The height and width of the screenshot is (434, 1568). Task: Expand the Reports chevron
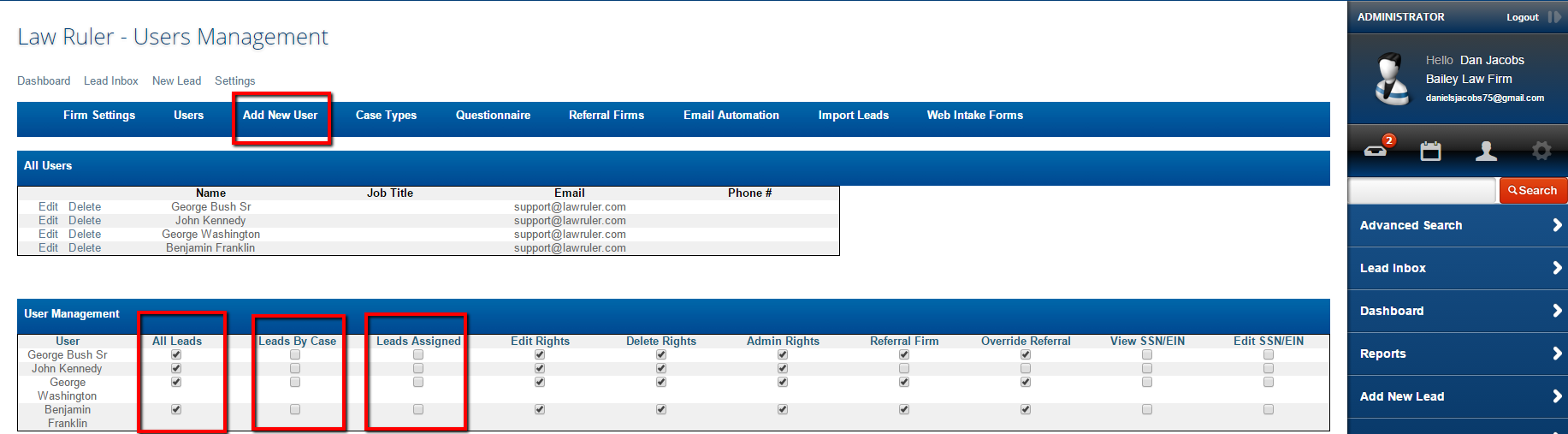[1557, 354]
